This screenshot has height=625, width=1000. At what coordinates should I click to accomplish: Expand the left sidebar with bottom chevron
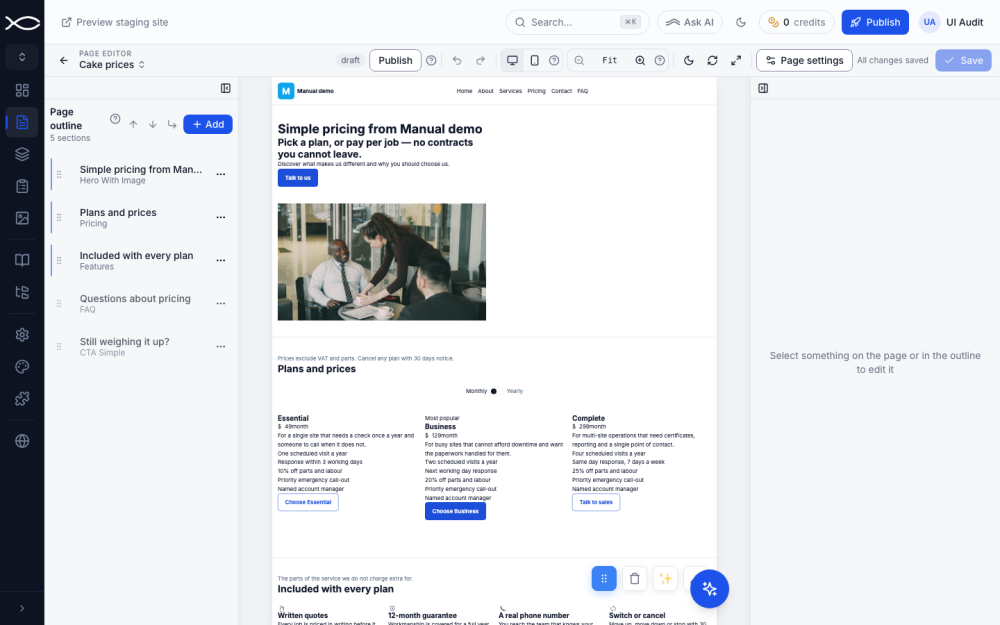pos(22,608)
